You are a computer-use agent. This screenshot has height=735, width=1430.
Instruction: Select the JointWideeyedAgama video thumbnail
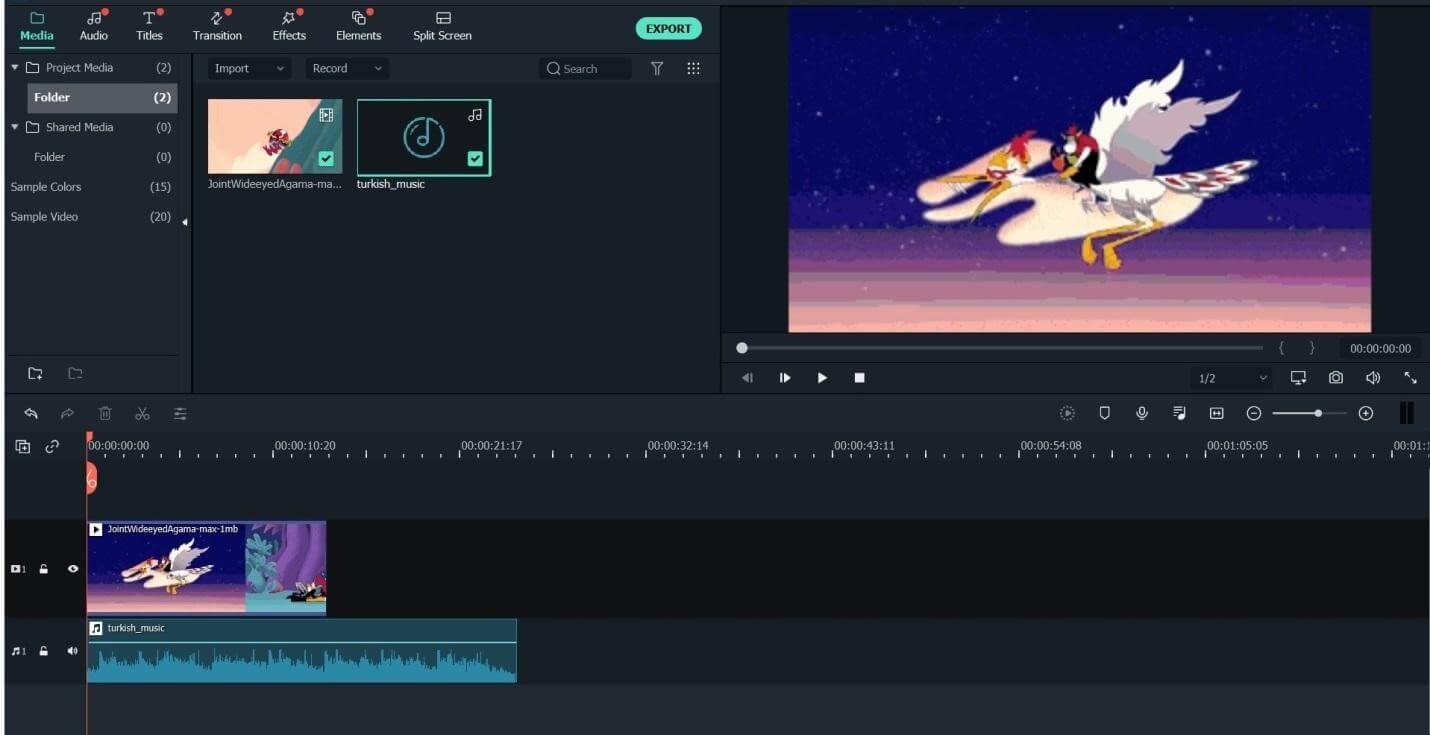275,136
